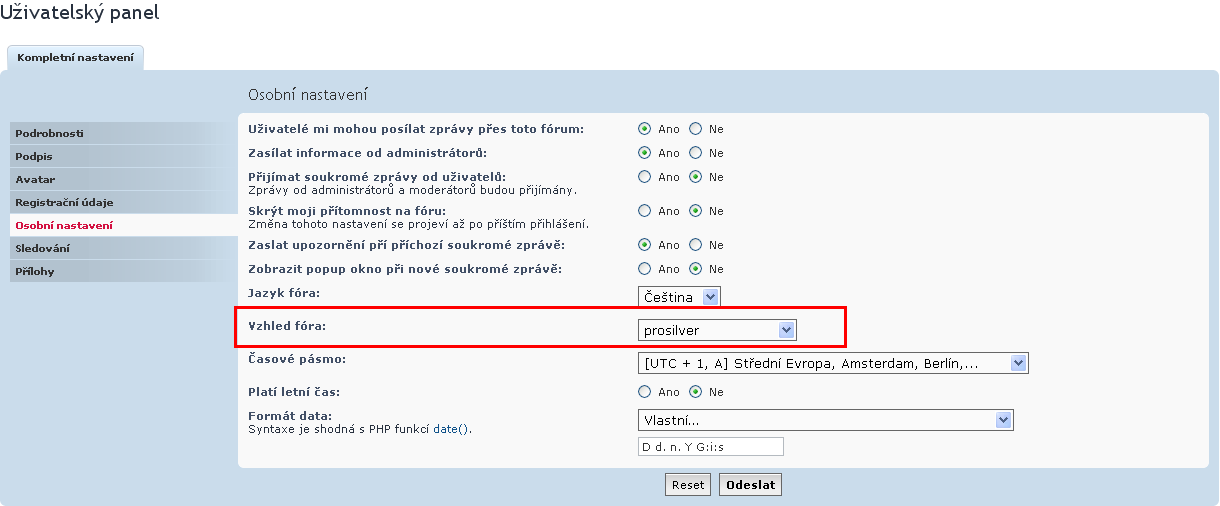Image resolution: width=1220 pixels, height=506 pixels.
Task: Choose Ano for popup on new message
Action: tap(645, 269)
